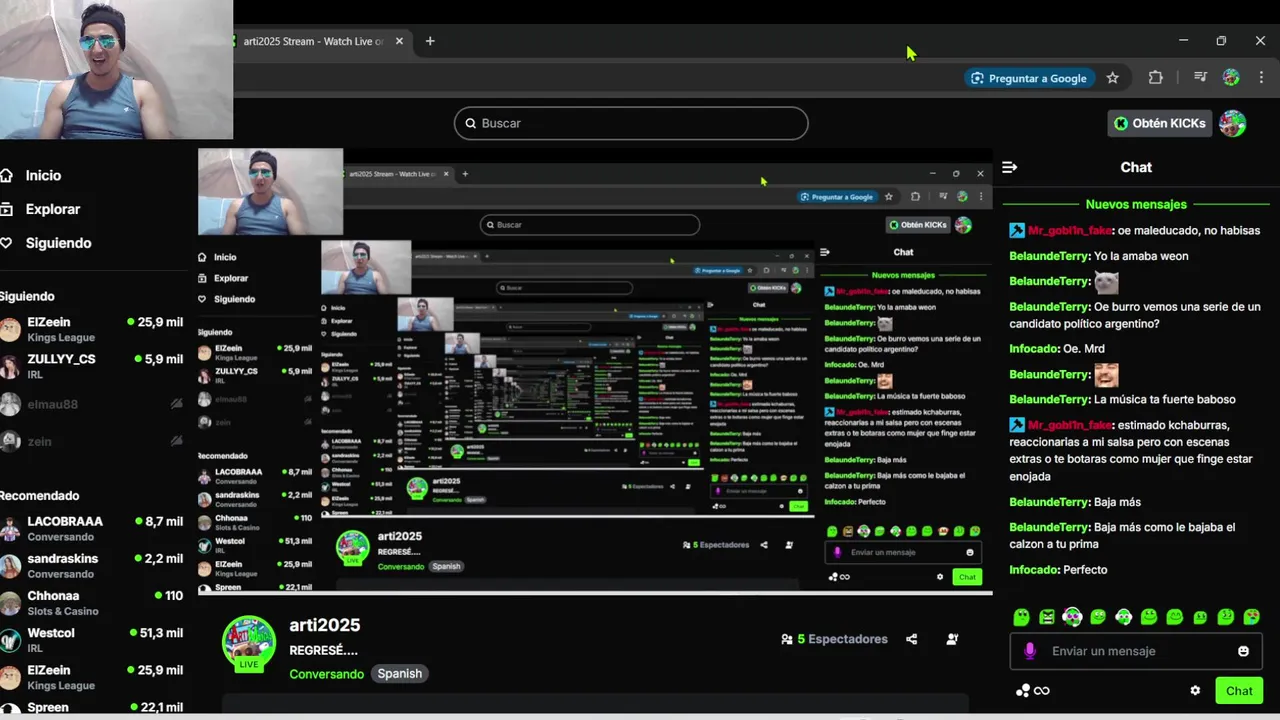
Task: Go to 'Inicio' in the sidebar
Action: point(43,175)
